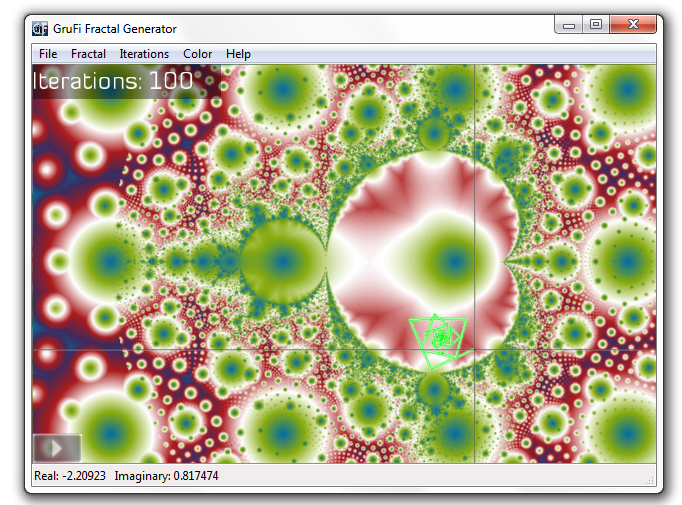
Task: Click the play button on the fractal canvas
Action: point(57,448)
